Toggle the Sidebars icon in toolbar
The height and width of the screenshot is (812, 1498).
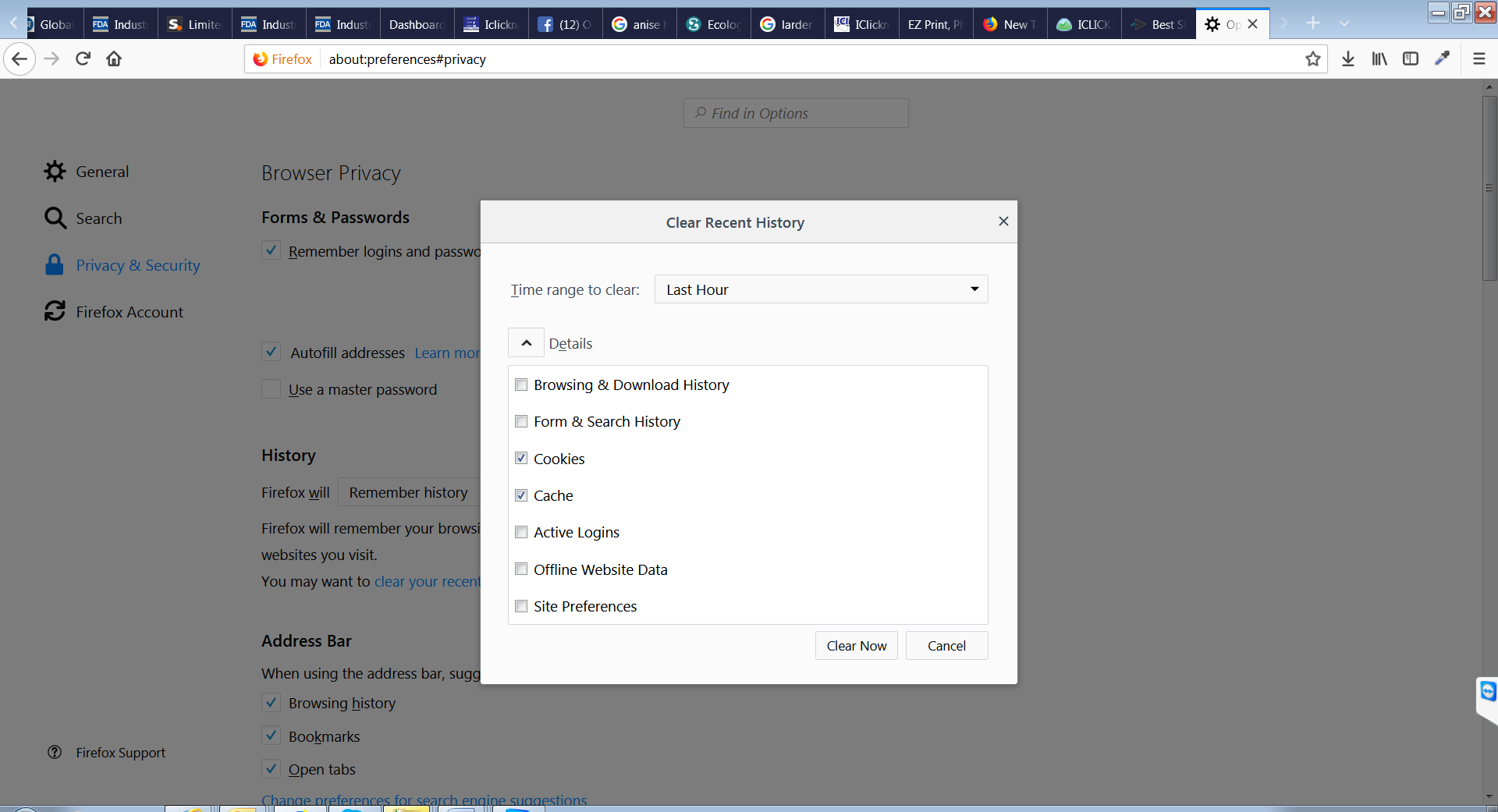(1411, 59)
